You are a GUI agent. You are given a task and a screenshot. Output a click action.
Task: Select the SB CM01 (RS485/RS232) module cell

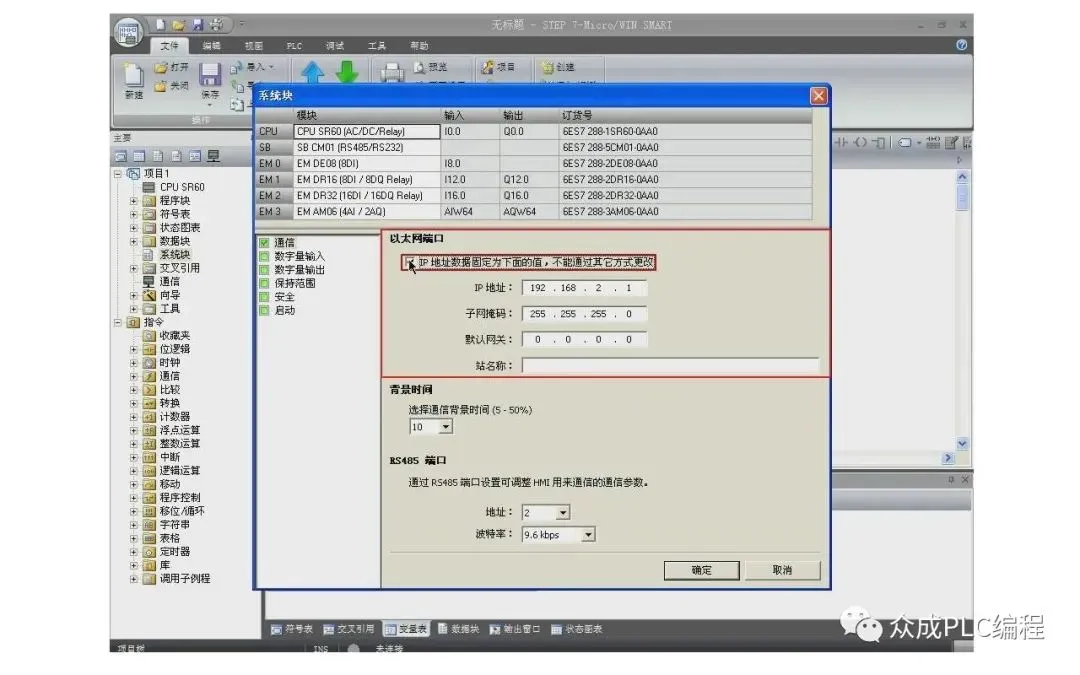click(366, 147)
